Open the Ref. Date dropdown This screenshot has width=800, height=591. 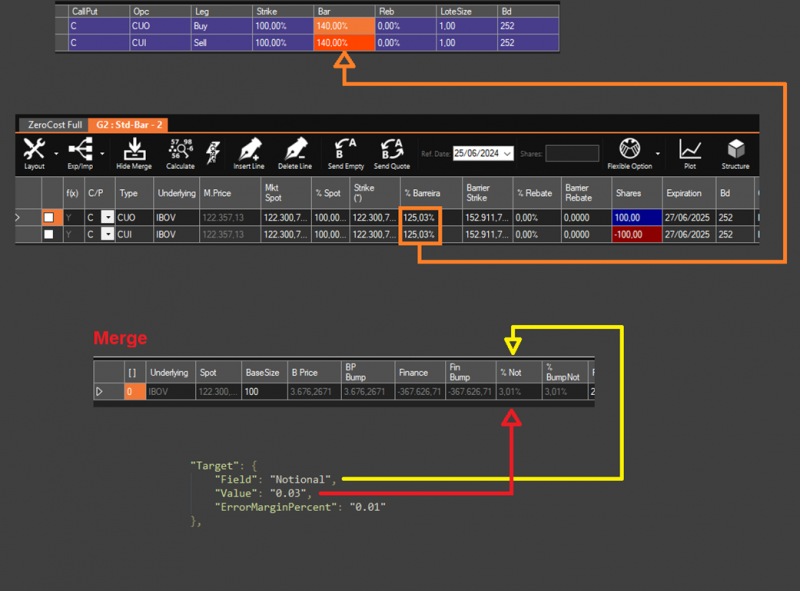click(508, 154)
